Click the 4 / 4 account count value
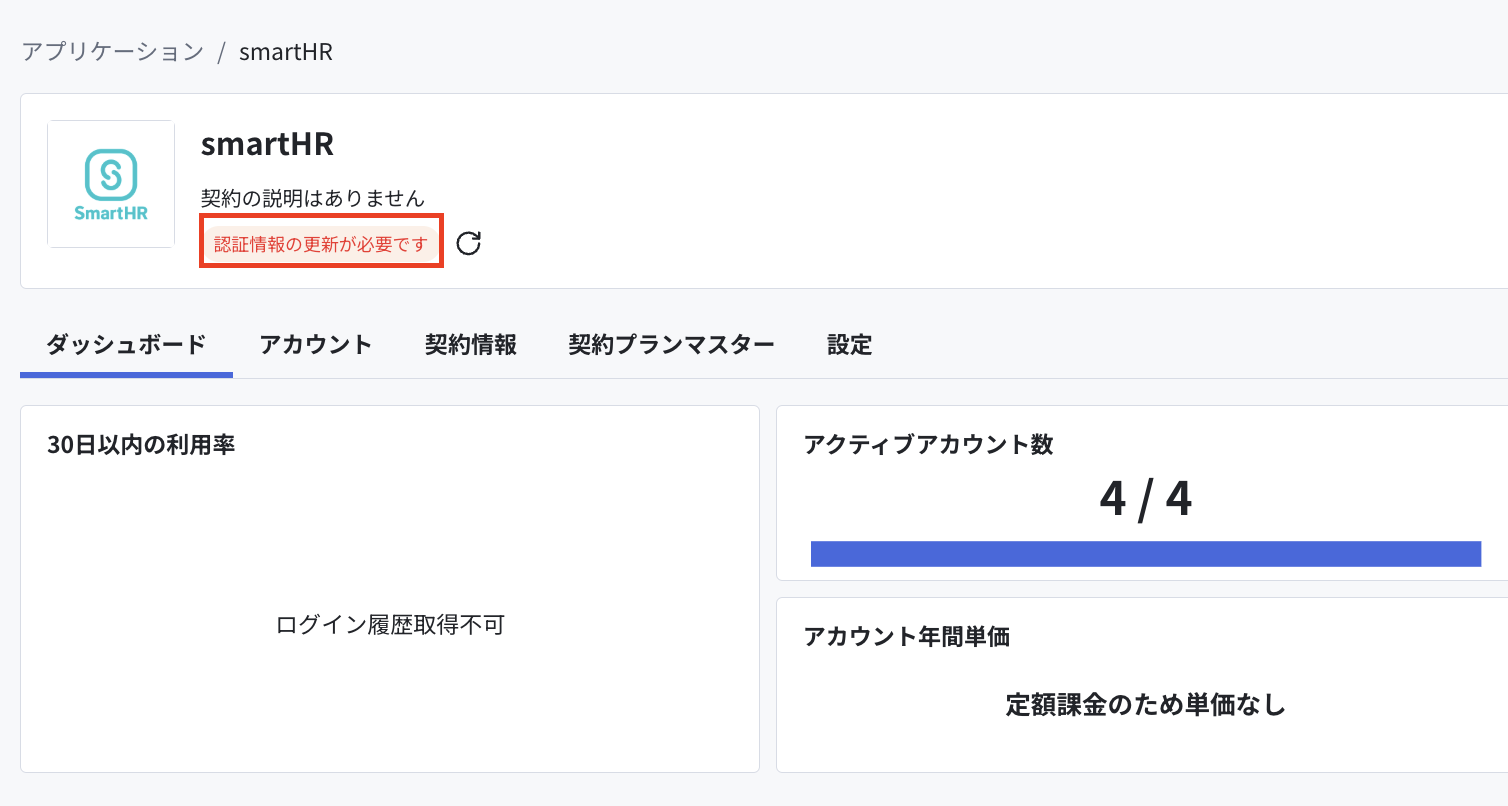 1146,498
